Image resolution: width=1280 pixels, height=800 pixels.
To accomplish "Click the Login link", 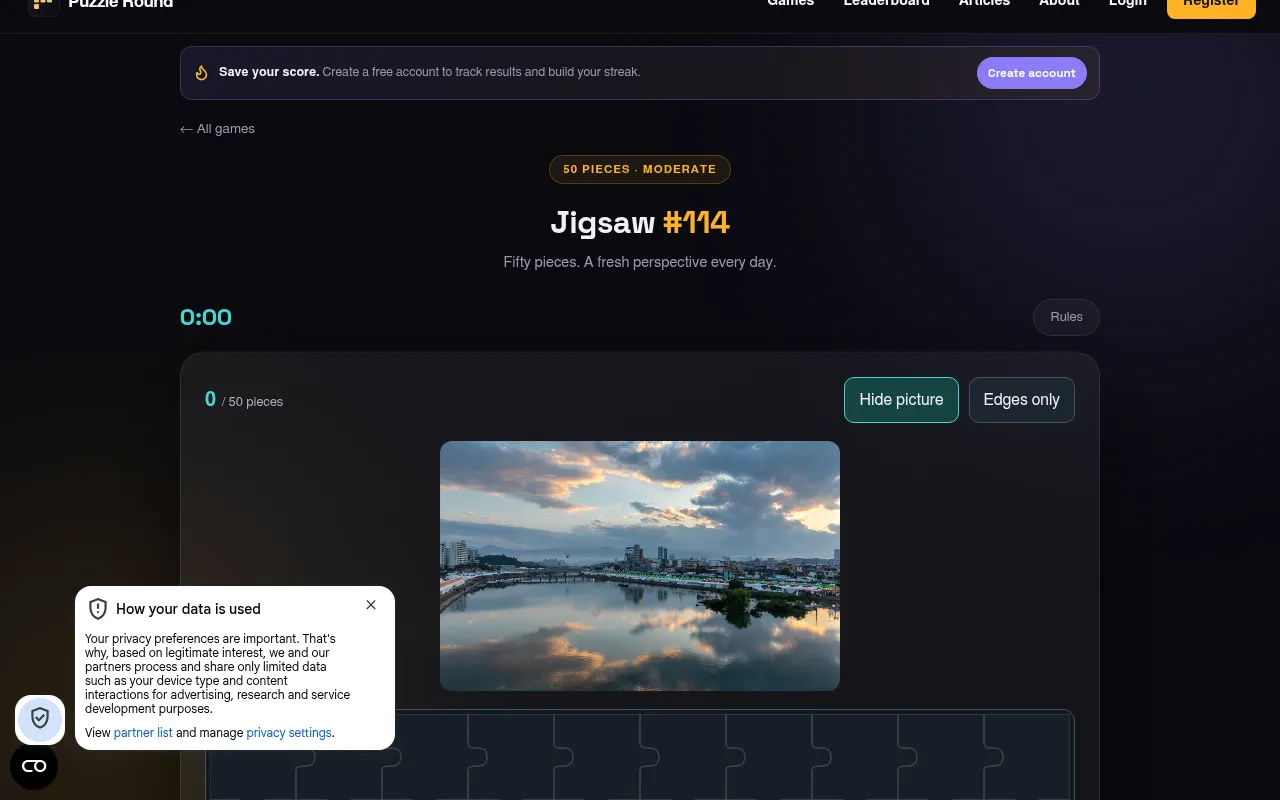I will coord(1128,3).
